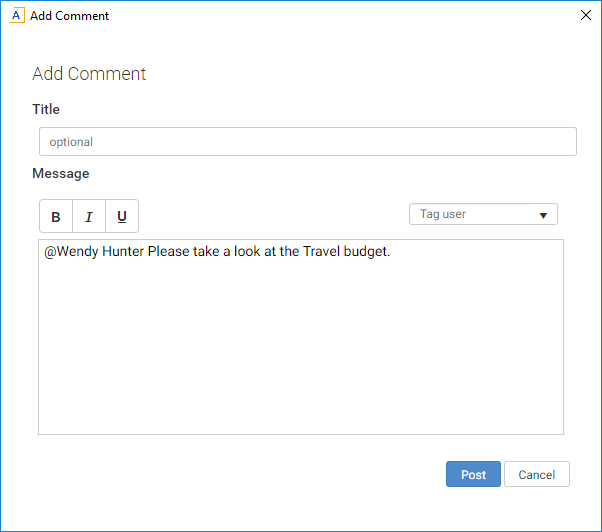Click the Title field label
This screenshot has width=602, height=532.
point(46,109)
